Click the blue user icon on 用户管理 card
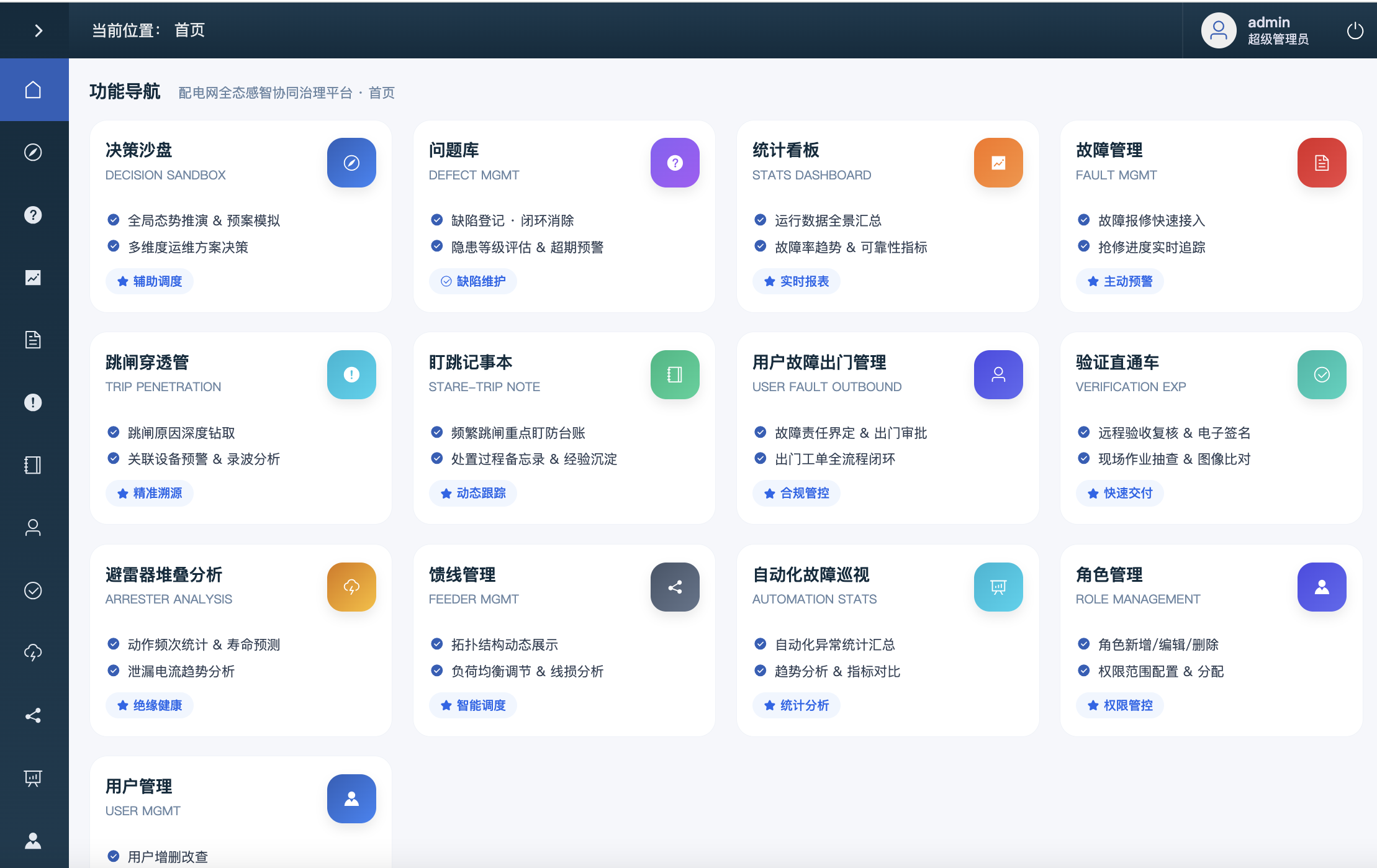The image size is (1377, 868). pyautogui.click(x=351, y=798)
